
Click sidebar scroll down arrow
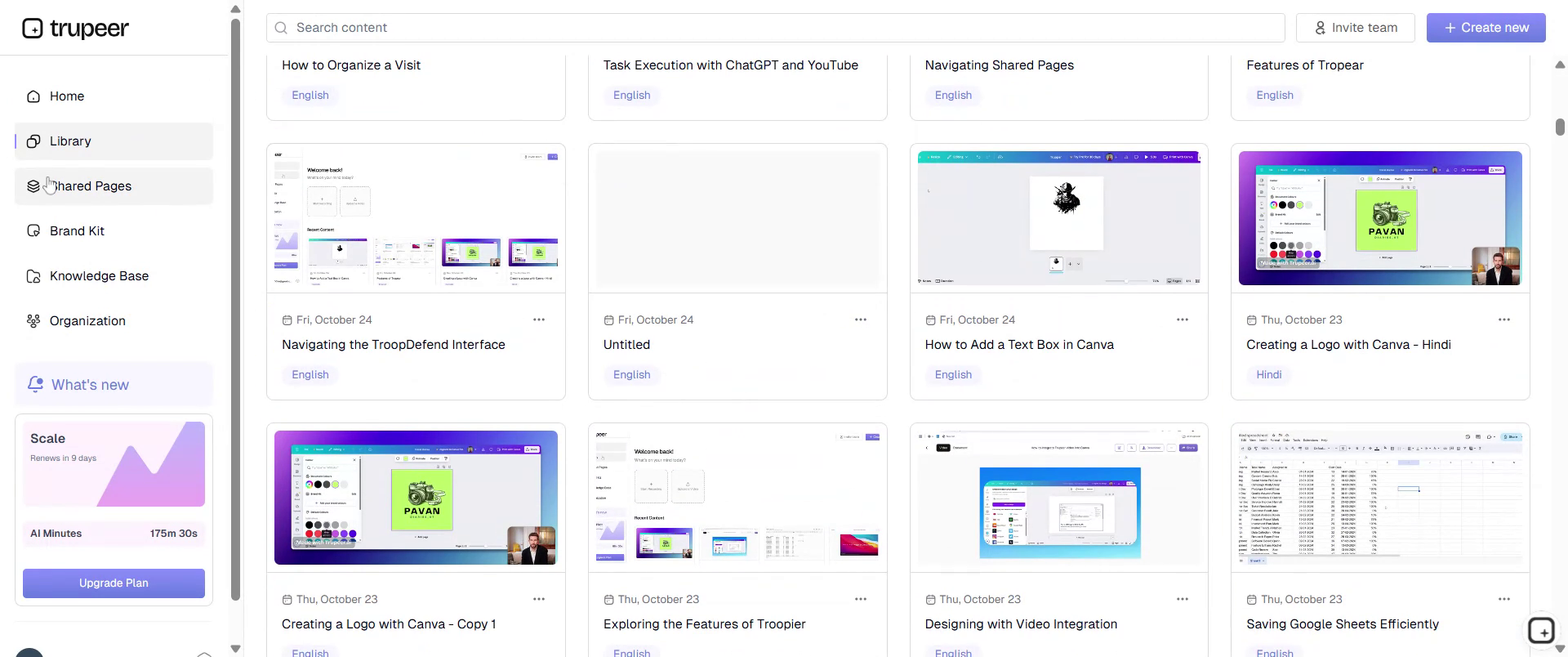click(x=236, y=649)
